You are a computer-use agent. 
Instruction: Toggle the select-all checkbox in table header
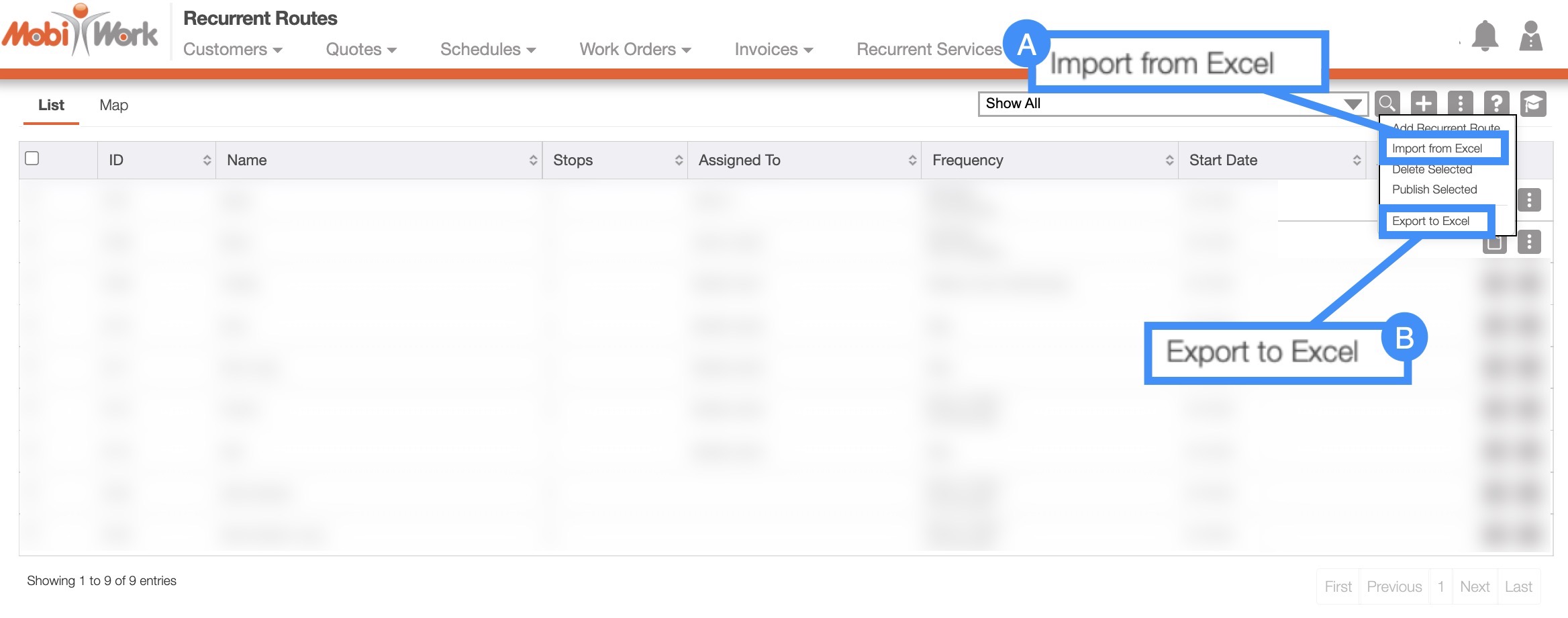pos(32,159)
